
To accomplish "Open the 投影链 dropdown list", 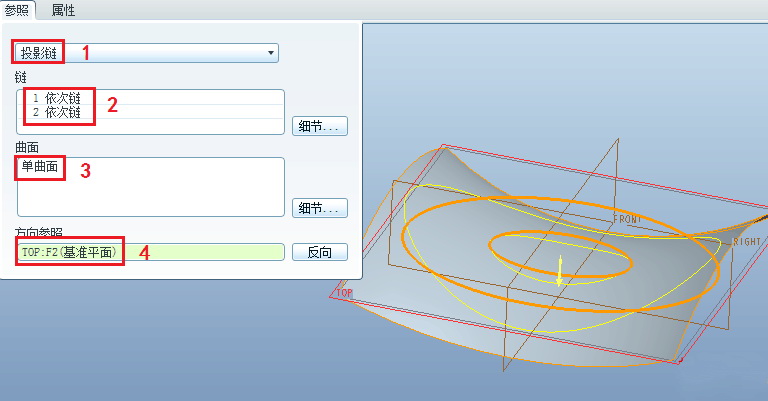I will (147, 53).
